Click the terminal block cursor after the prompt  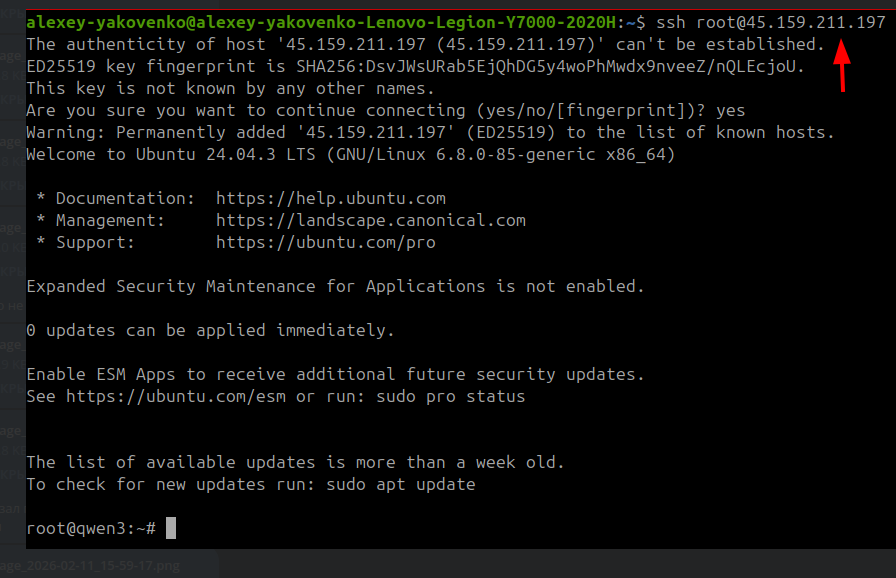pos(171,528)
